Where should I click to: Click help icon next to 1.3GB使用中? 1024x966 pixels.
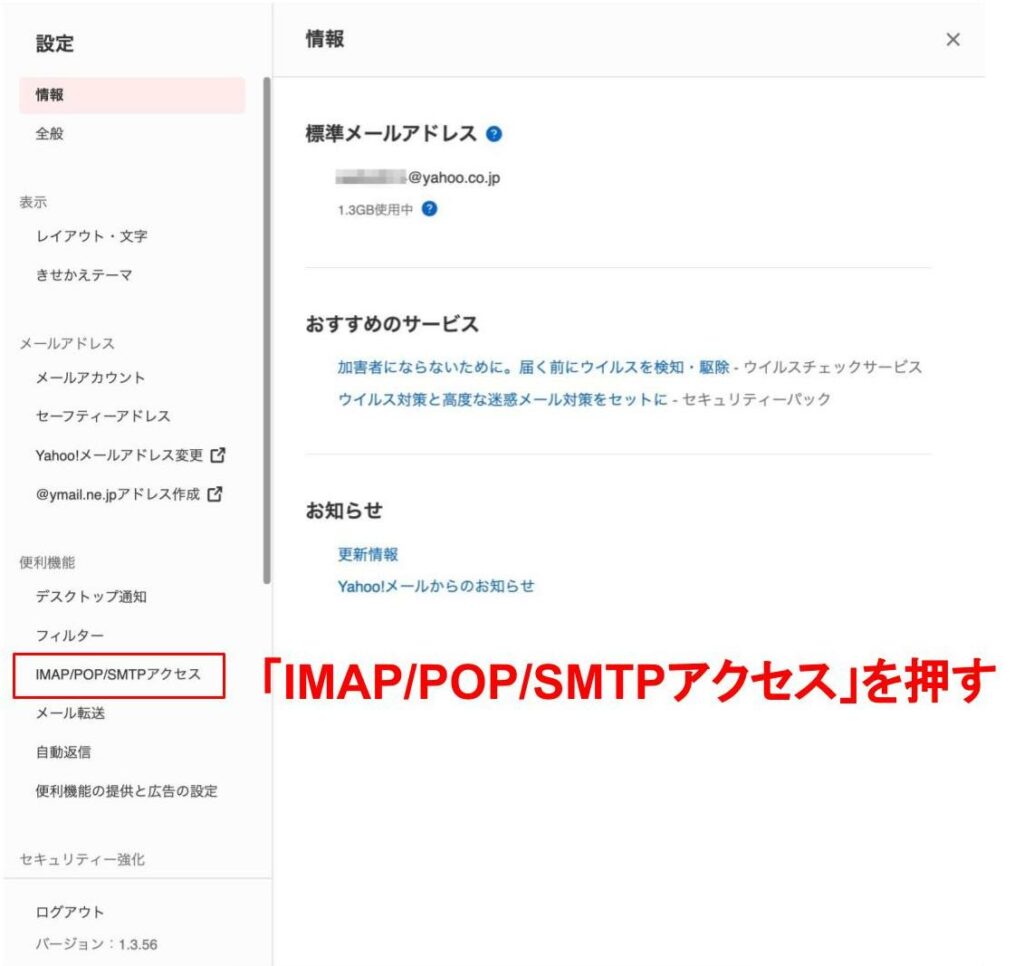coord(429,209)
